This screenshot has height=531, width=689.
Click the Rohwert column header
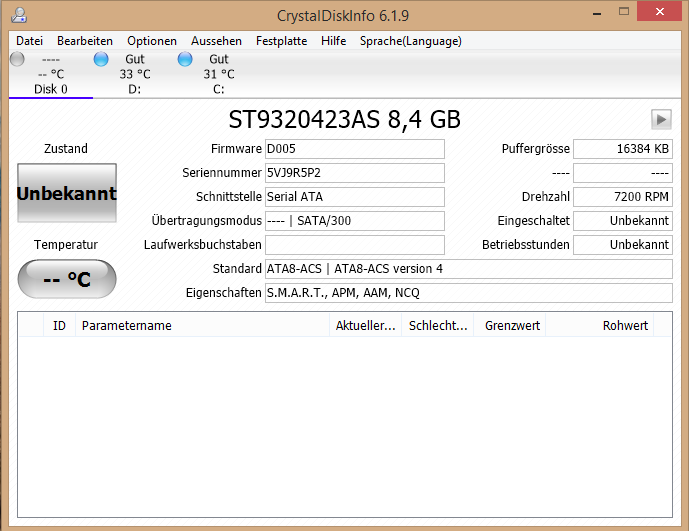pos(600,326)
